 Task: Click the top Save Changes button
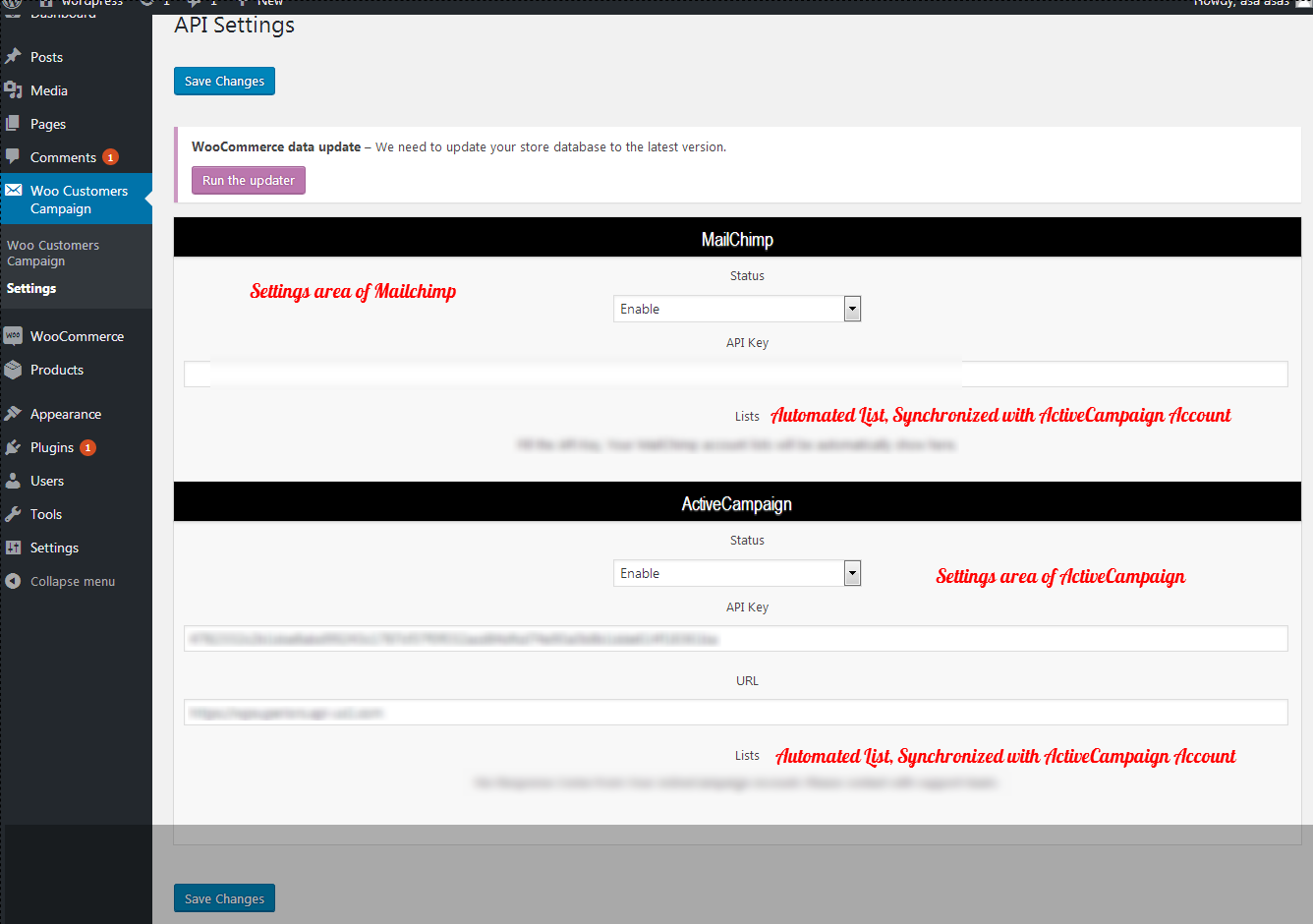click(x=224, y=81)
